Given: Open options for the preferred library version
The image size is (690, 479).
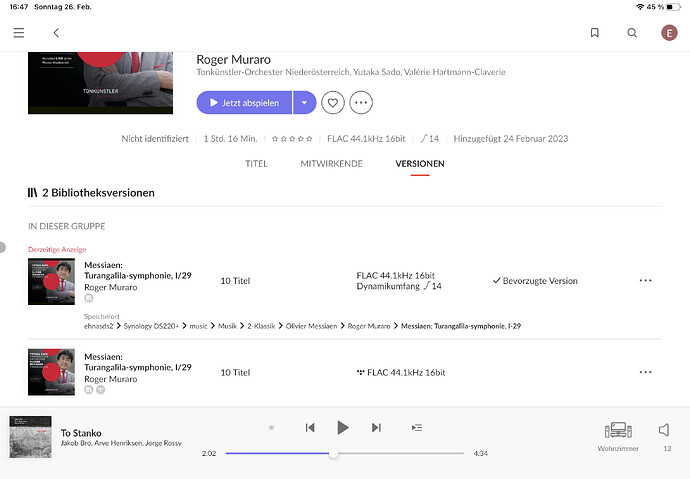Looking at the screenshot, I should [x=645, y=281].
